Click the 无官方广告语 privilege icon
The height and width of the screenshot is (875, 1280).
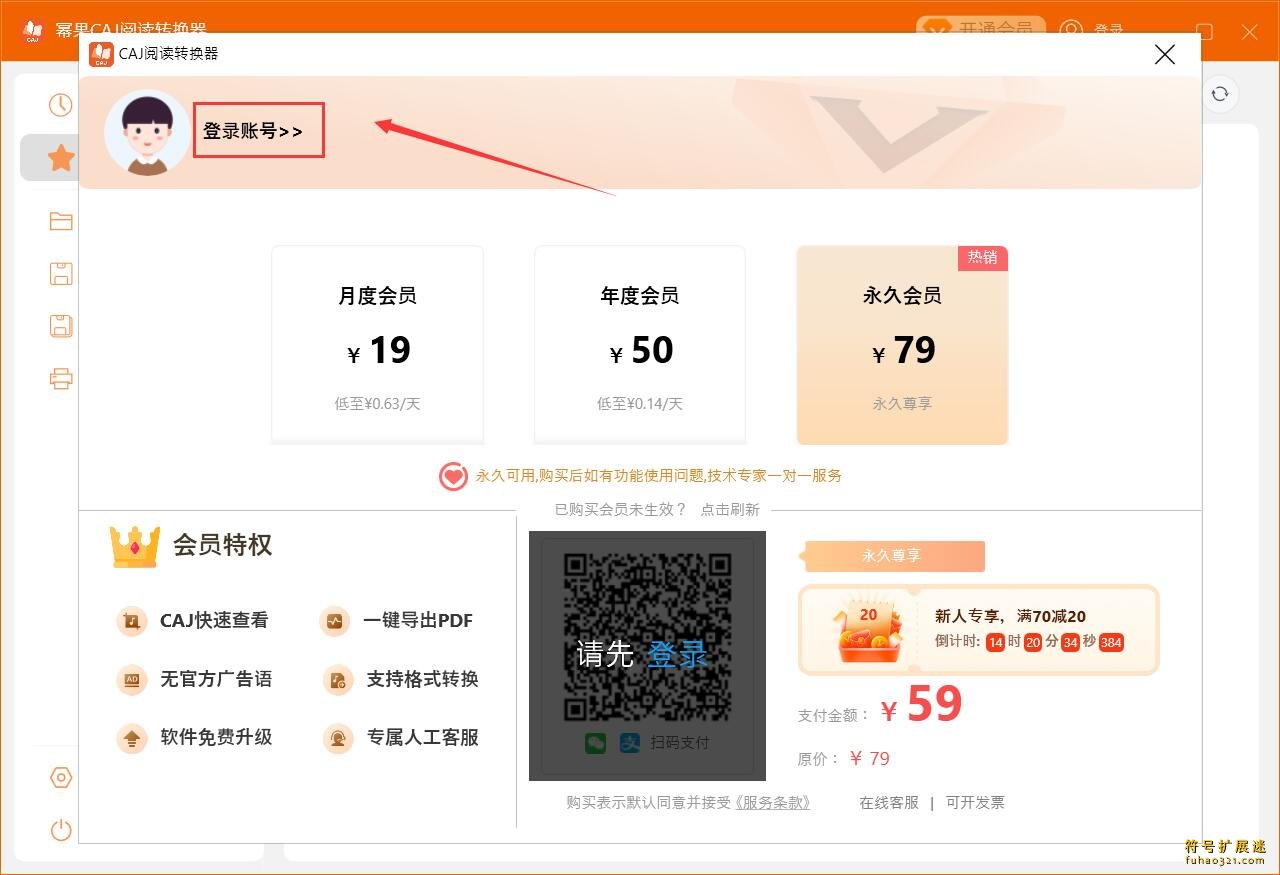132,680
